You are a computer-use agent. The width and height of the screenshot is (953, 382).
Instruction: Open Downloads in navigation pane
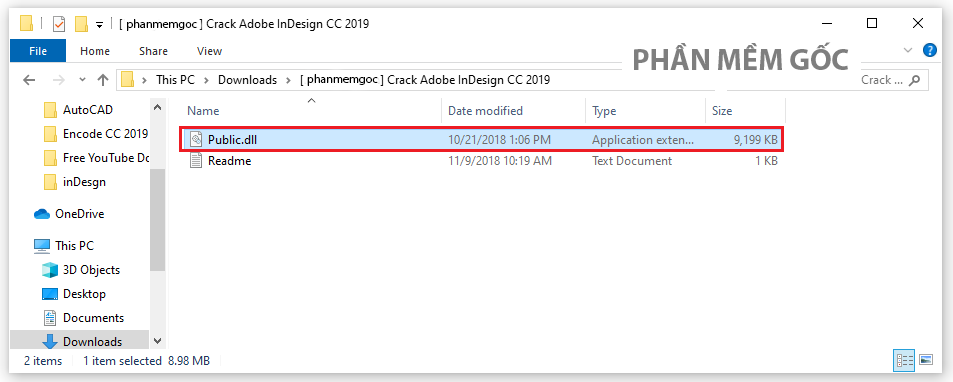(92, 342)
